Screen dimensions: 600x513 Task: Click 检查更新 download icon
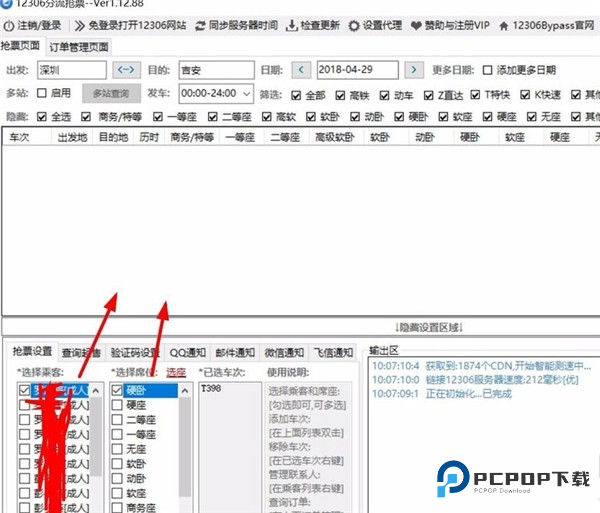point(292,26)
